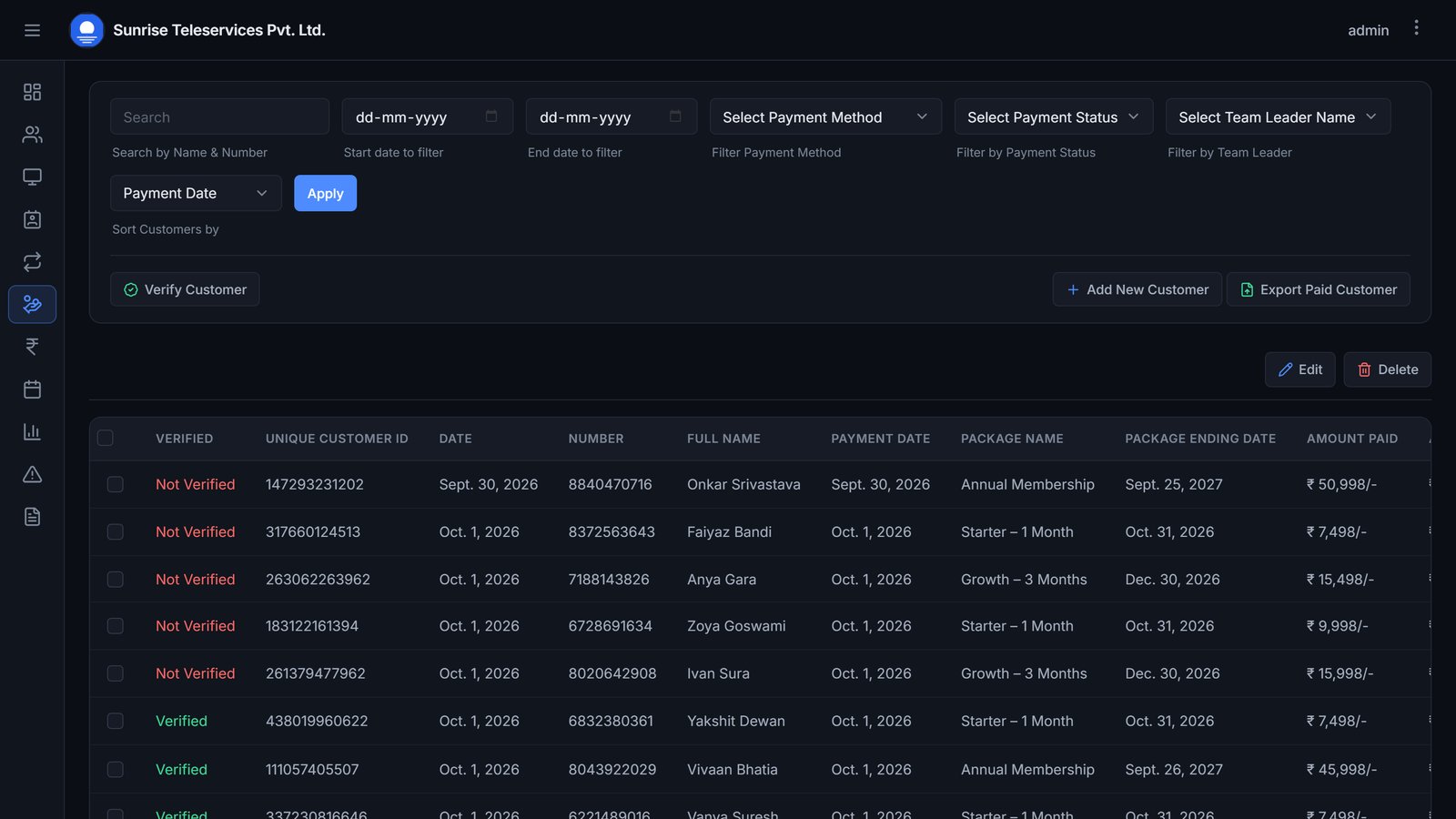Open the repeat arrows icon in sidebar
1456x819 pixels.
coord(32,262)
